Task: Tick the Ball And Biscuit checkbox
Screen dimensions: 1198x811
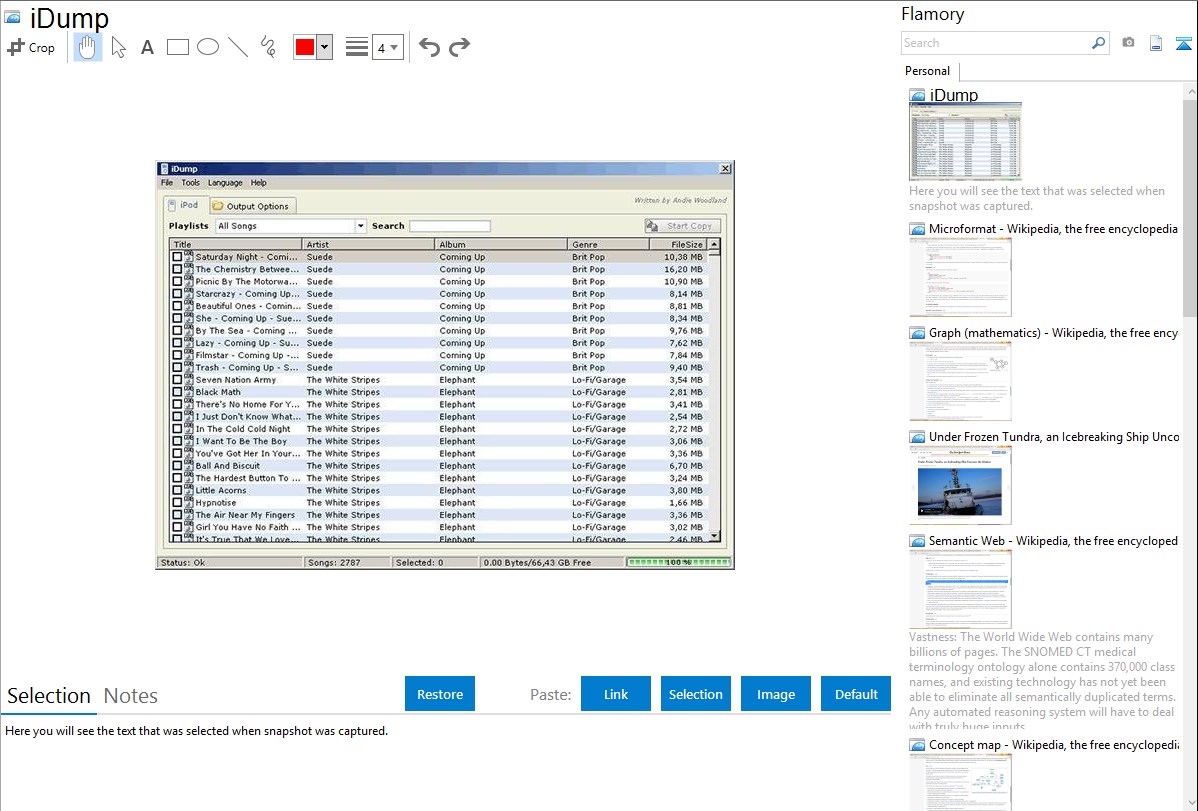Action: (177, 466)
